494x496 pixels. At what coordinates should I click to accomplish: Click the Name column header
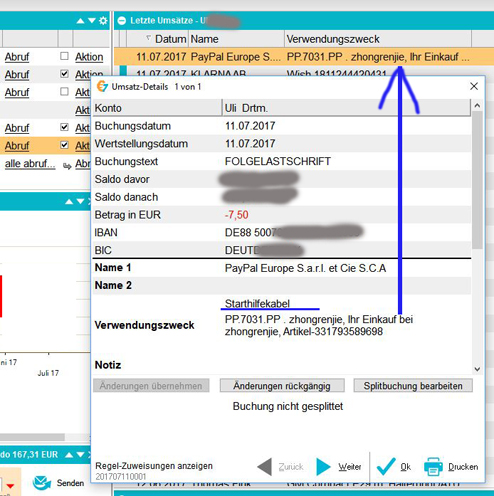204,39
